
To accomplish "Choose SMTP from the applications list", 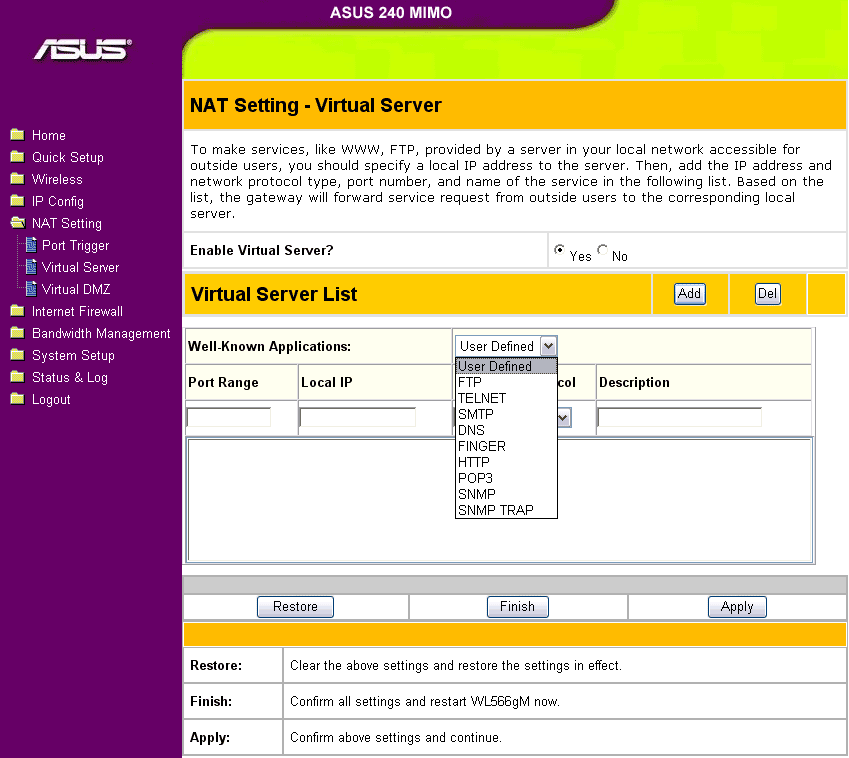I will (x=506, y=414).
